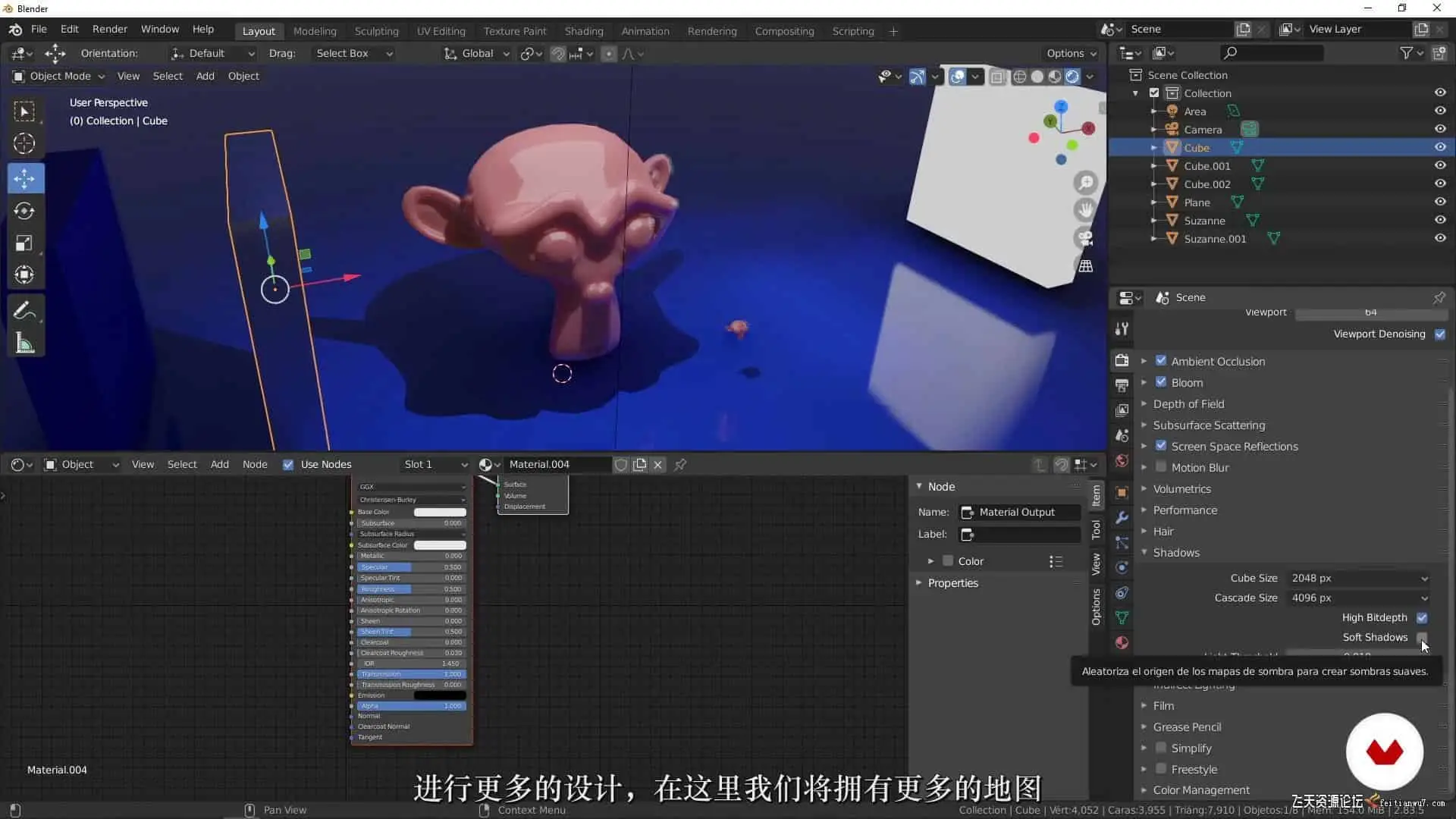Screen dimensions: 1456x819
Task: Open Material properties tab icon
Action: [1122, 643]
